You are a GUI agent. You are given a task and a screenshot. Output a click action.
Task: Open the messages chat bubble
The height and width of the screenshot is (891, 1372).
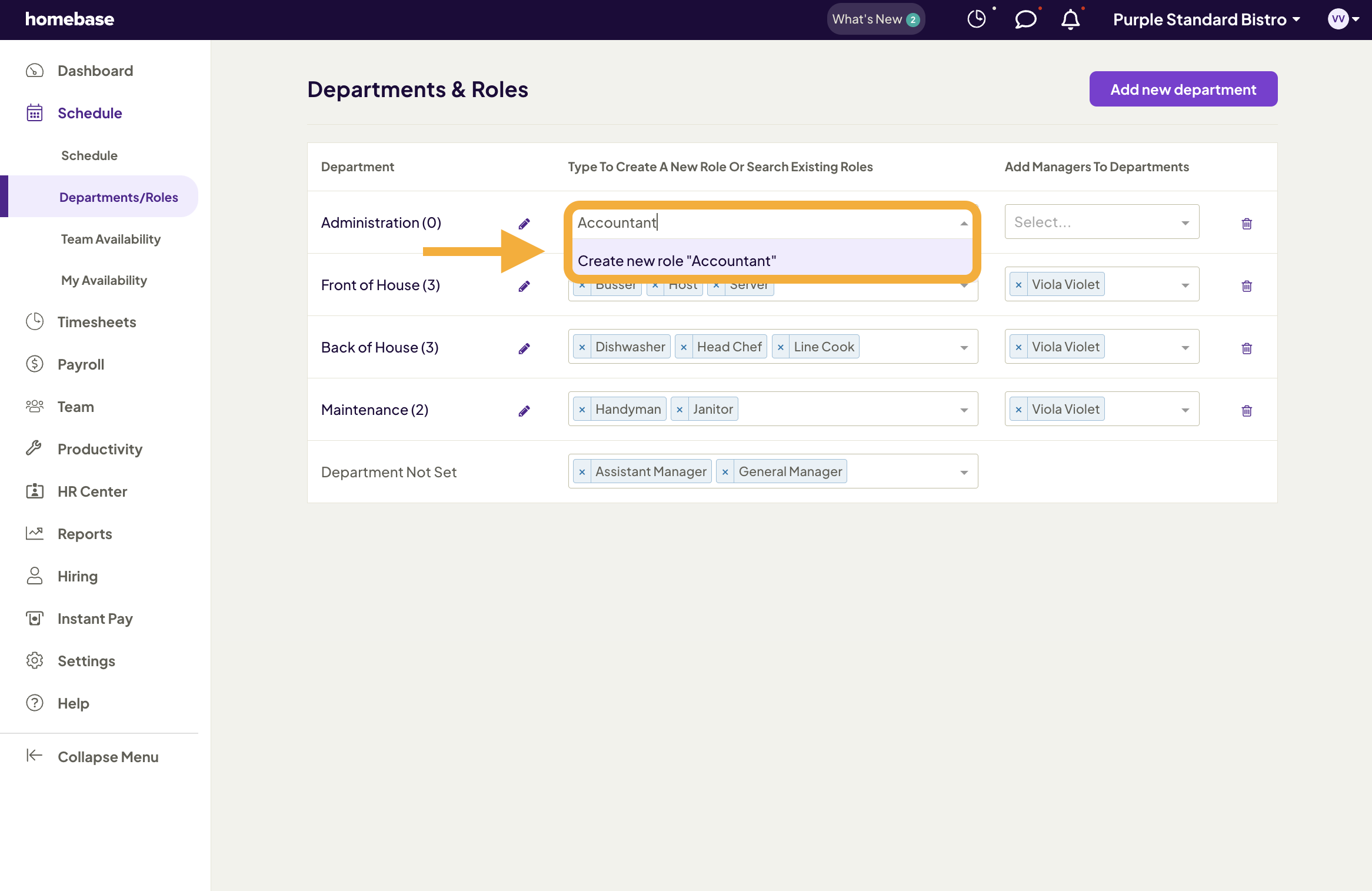click(1025, 19)
